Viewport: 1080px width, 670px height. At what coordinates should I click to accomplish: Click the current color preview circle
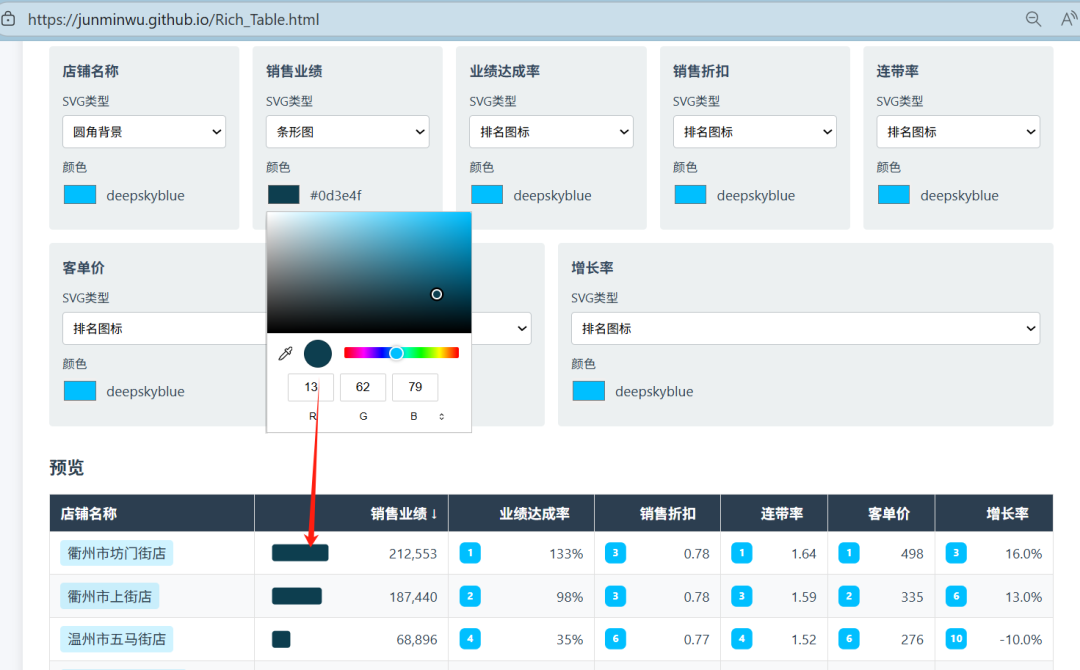318,354
